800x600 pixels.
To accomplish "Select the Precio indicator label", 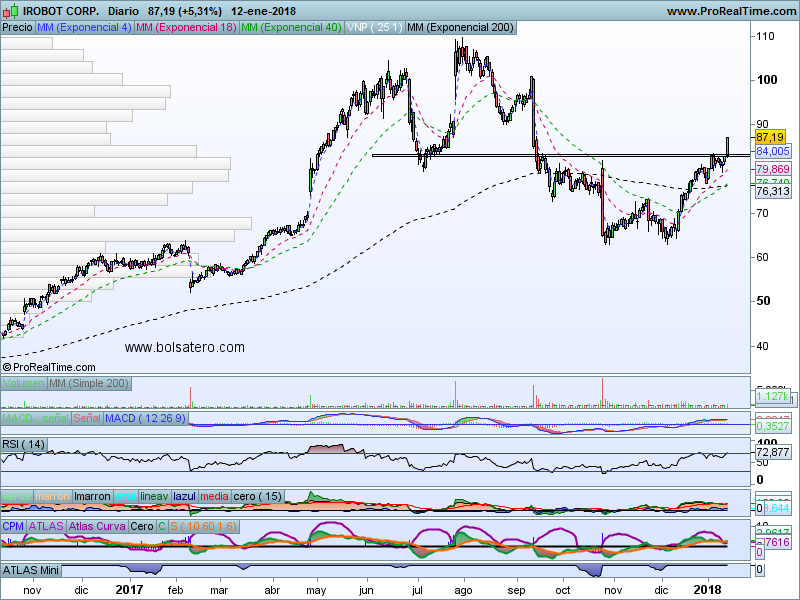I will (x=17, y=28).
